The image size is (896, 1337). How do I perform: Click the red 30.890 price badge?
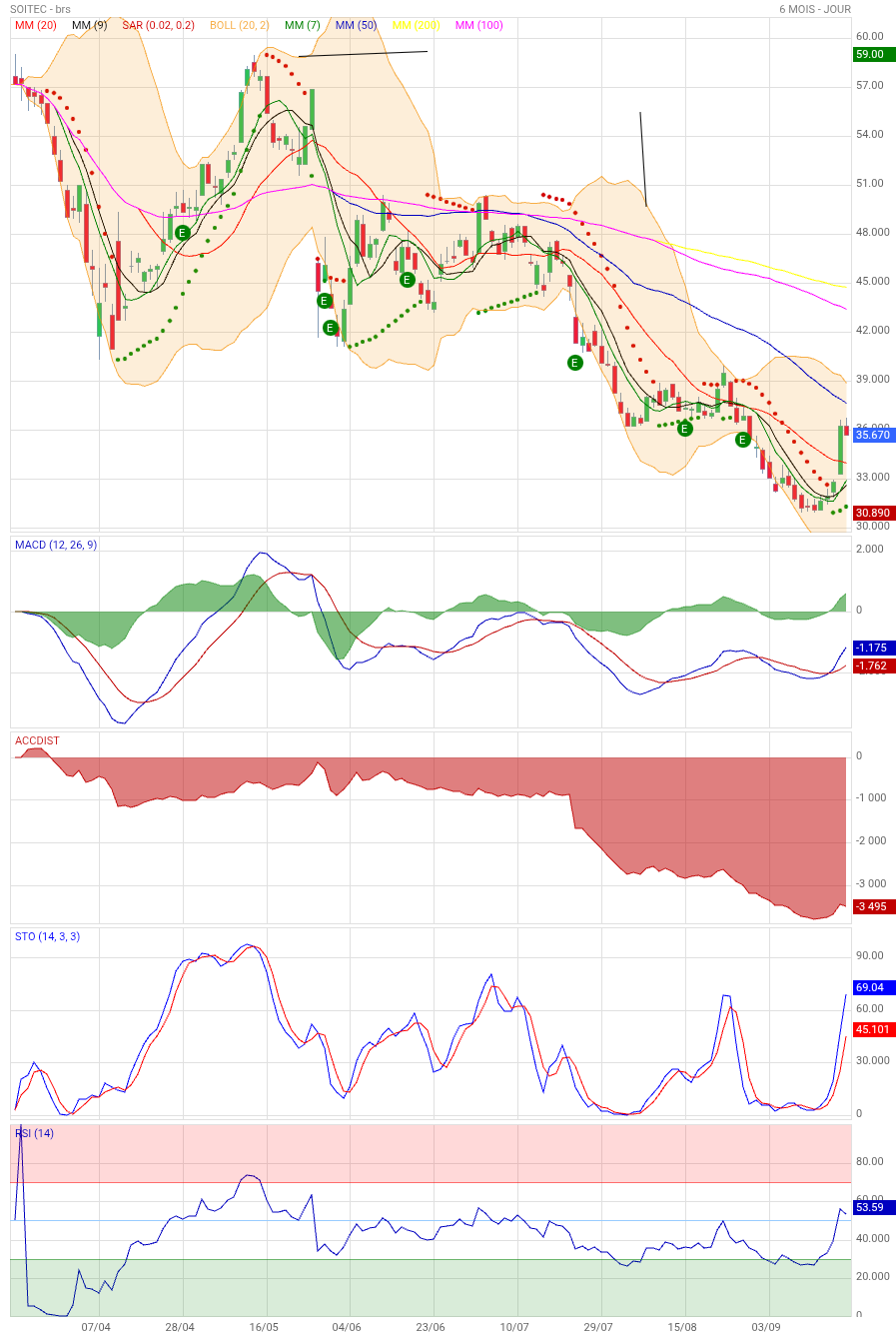pos(874,513)
